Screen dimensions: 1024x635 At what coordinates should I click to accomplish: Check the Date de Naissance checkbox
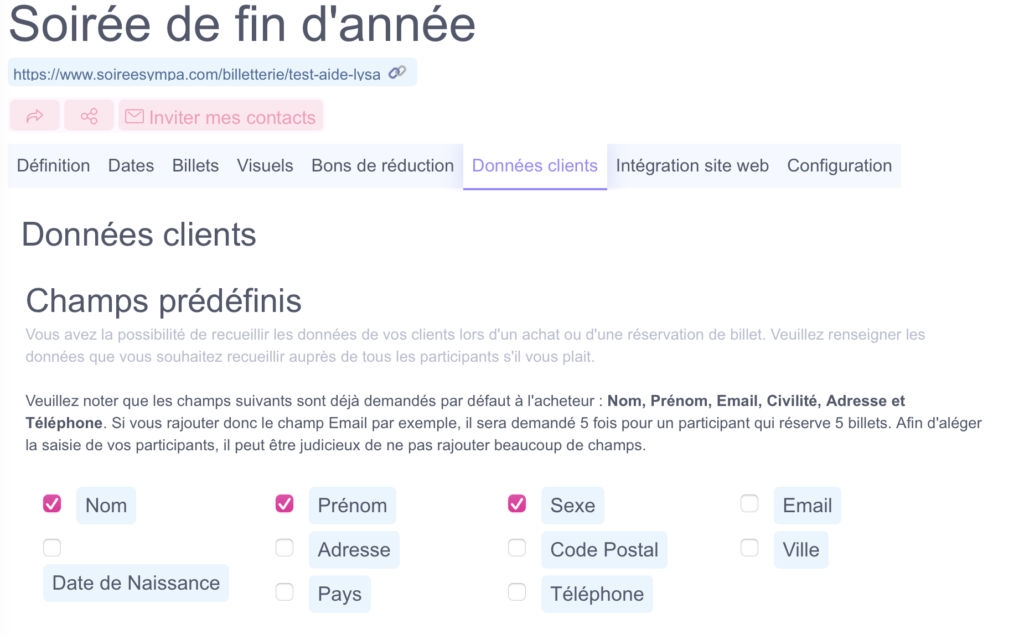click(52, 547)
